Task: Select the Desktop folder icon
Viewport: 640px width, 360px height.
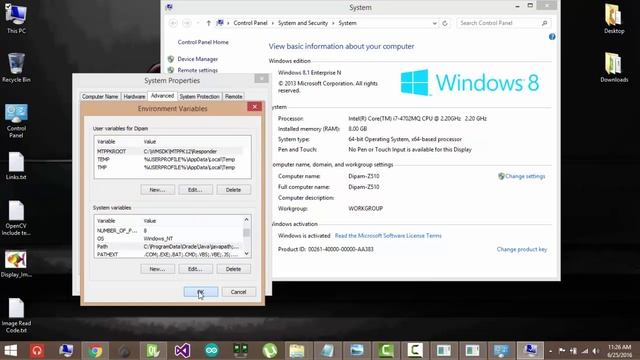Action: (614, 18)
